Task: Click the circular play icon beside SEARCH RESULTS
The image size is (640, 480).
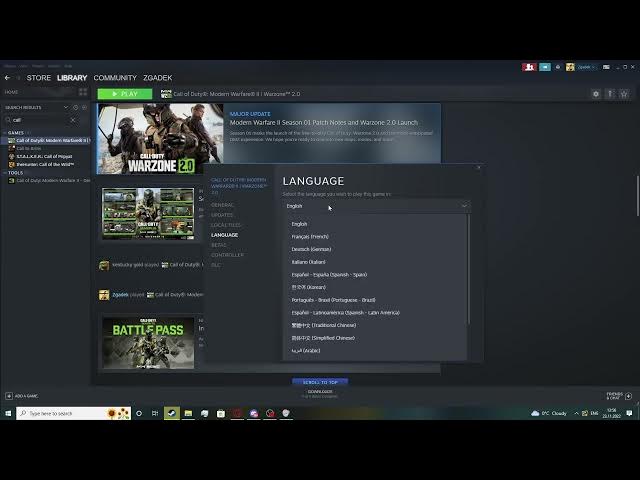Action: point(84,107)
